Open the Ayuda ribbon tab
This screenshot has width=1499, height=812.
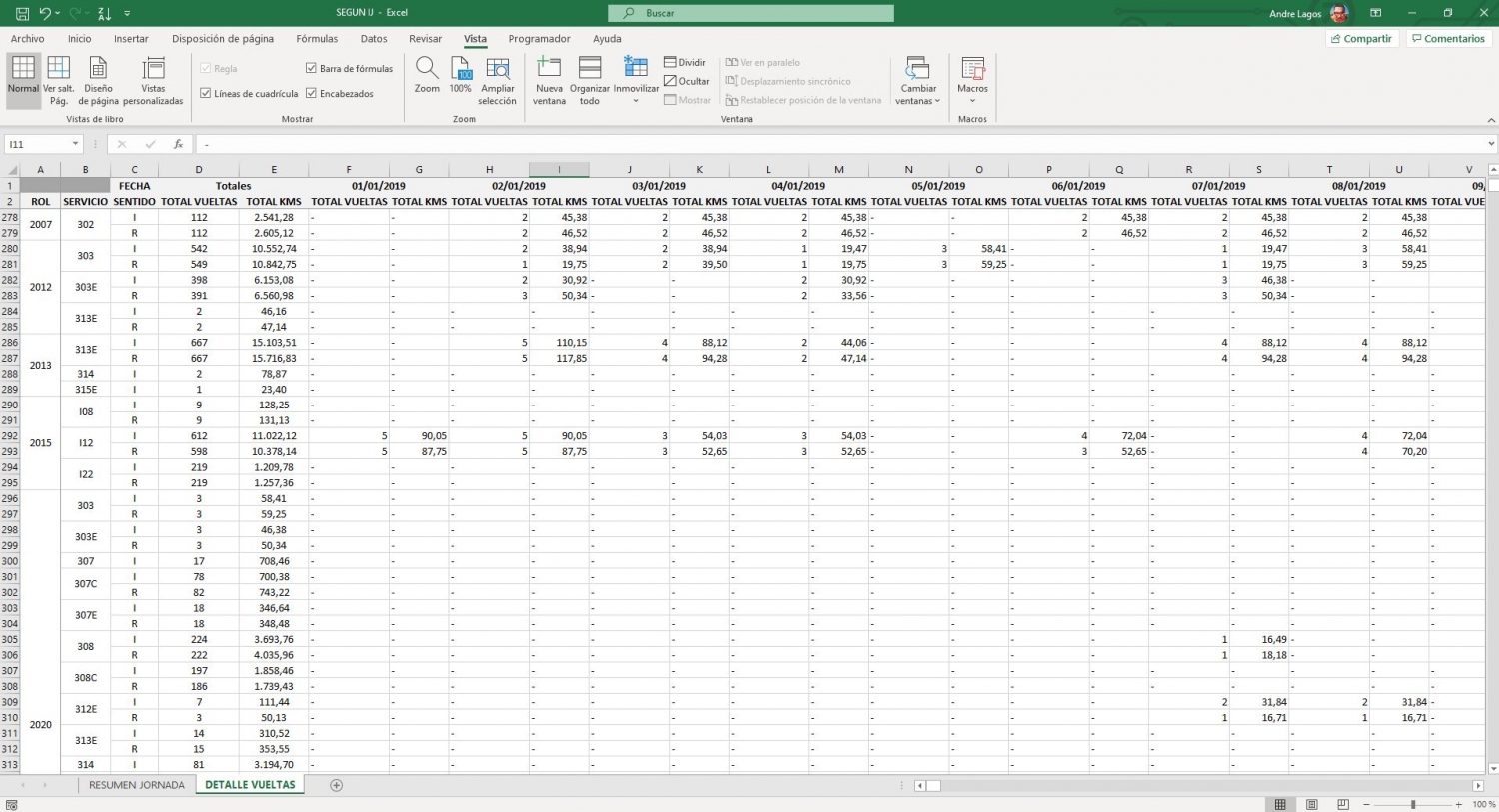point(607,39)
